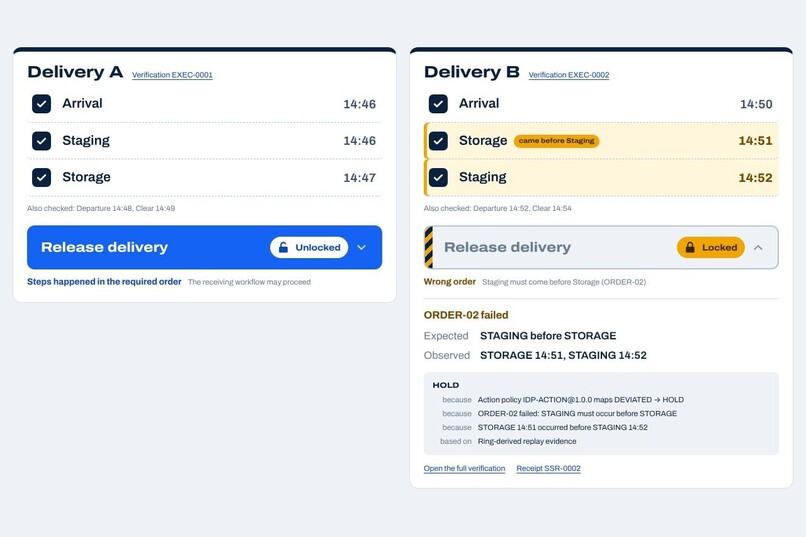Click the closed padlock icon in Delivery B

(x=690, y=247)
